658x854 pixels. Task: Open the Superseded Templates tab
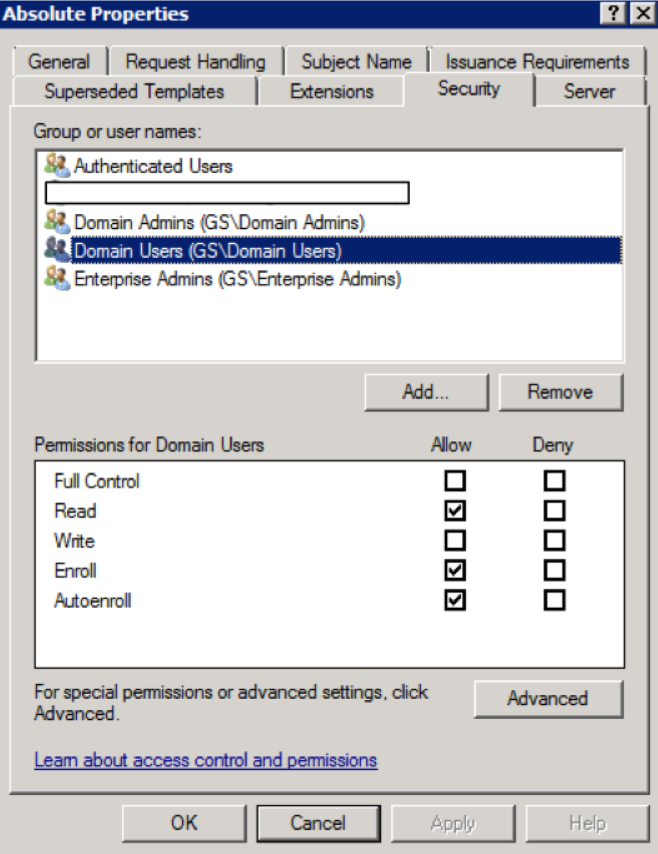[134, 92]
